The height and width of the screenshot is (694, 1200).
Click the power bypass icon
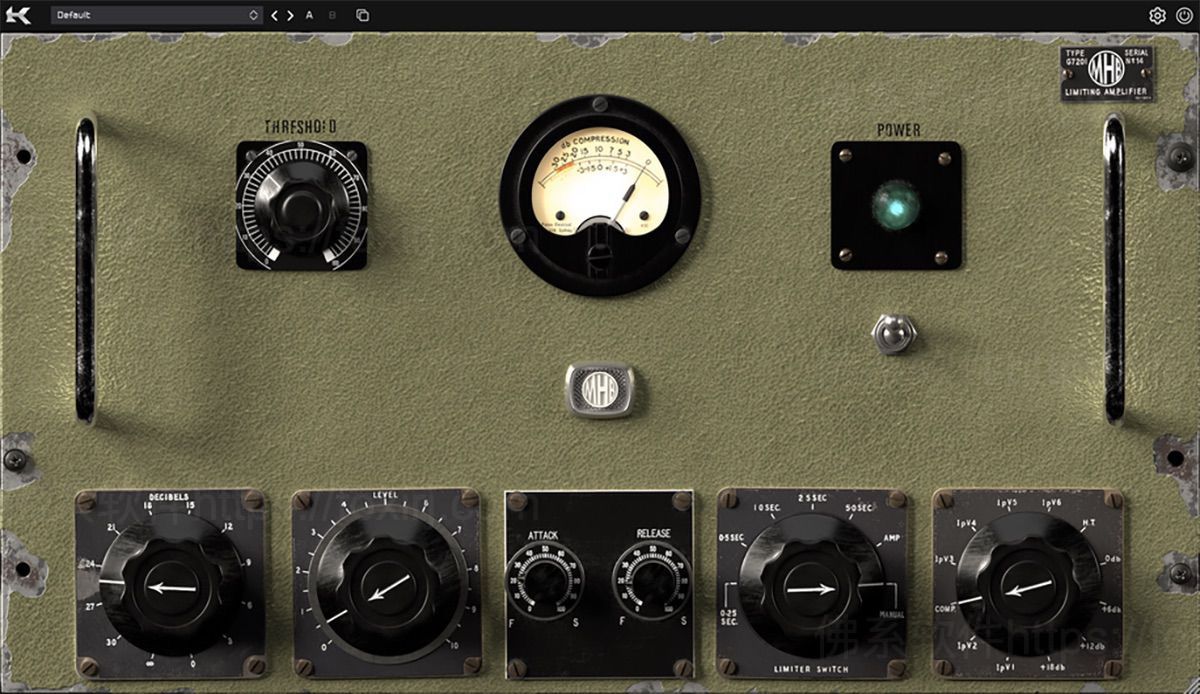(x=1184, y=15)
